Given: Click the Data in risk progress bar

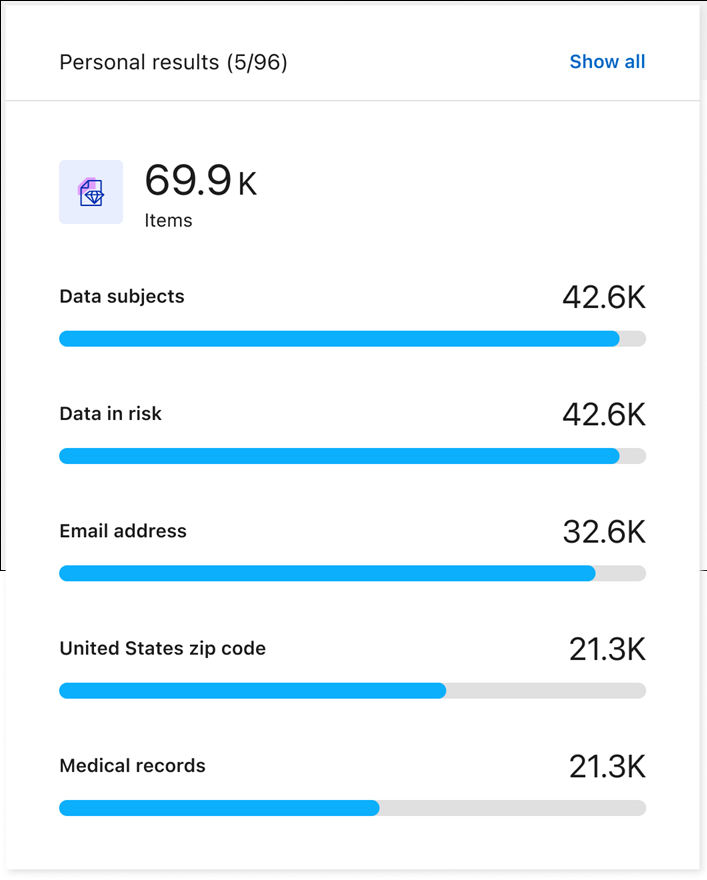Looking at the screenshot, I should tap(352, 456).
